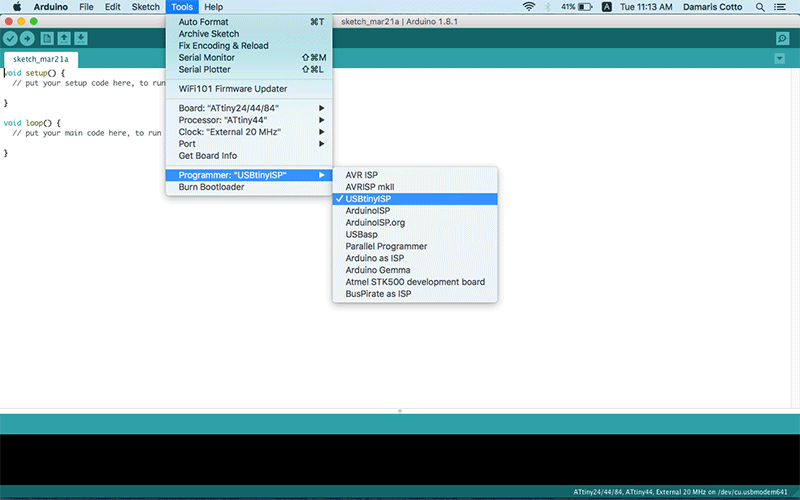Click the clock Tue 11:13 AM

[646, 7]
